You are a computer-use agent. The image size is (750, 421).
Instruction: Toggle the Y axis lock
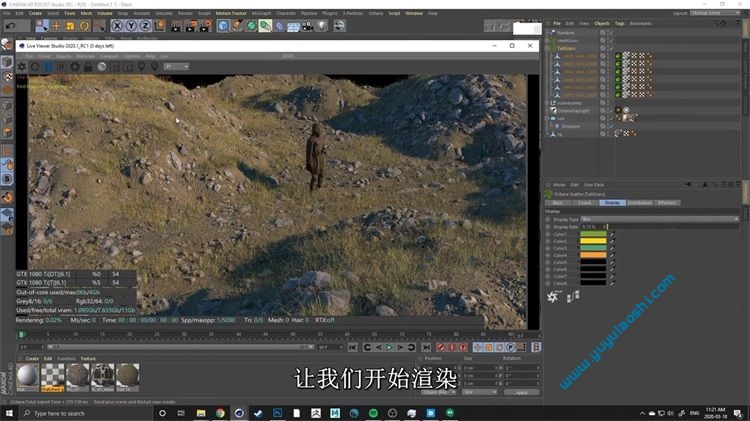(x=131, y=25)
